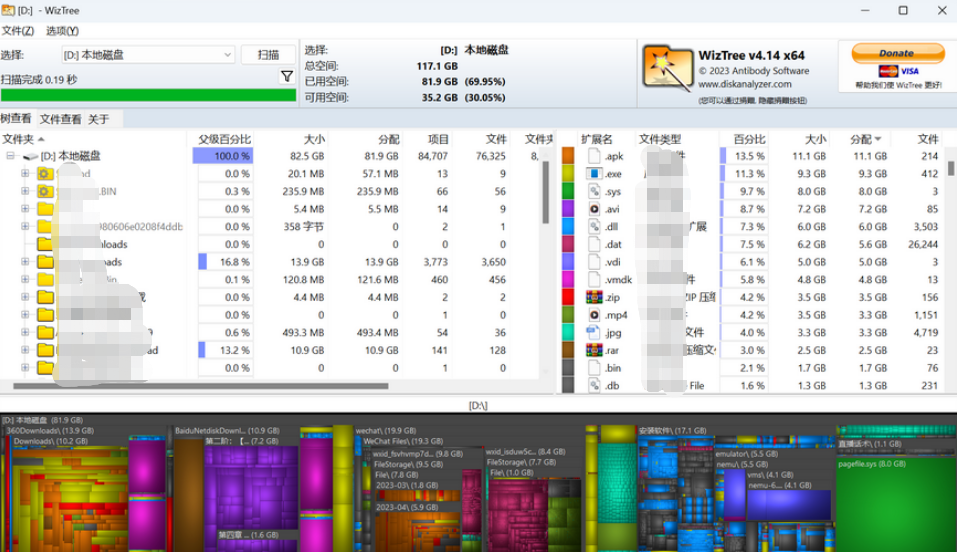
Task: Click the .jpg image file icon
Action: click(x=594, y=332)
